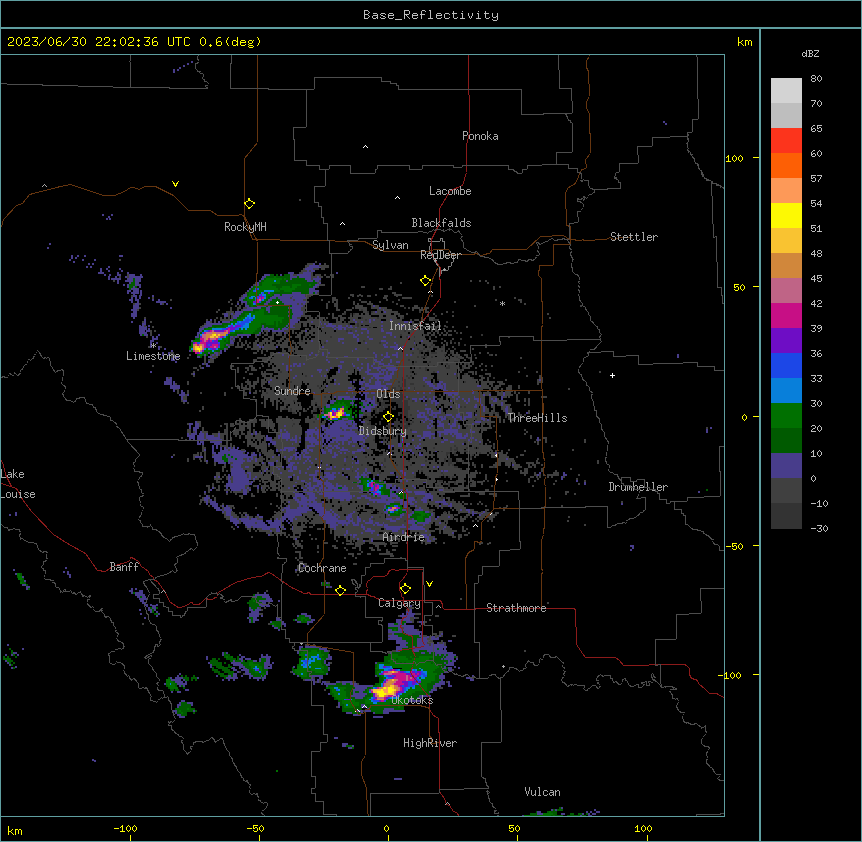Choose the orange 57-60 dBZ legend swatch
Viewport: 862px width, 842px height.
786,165
